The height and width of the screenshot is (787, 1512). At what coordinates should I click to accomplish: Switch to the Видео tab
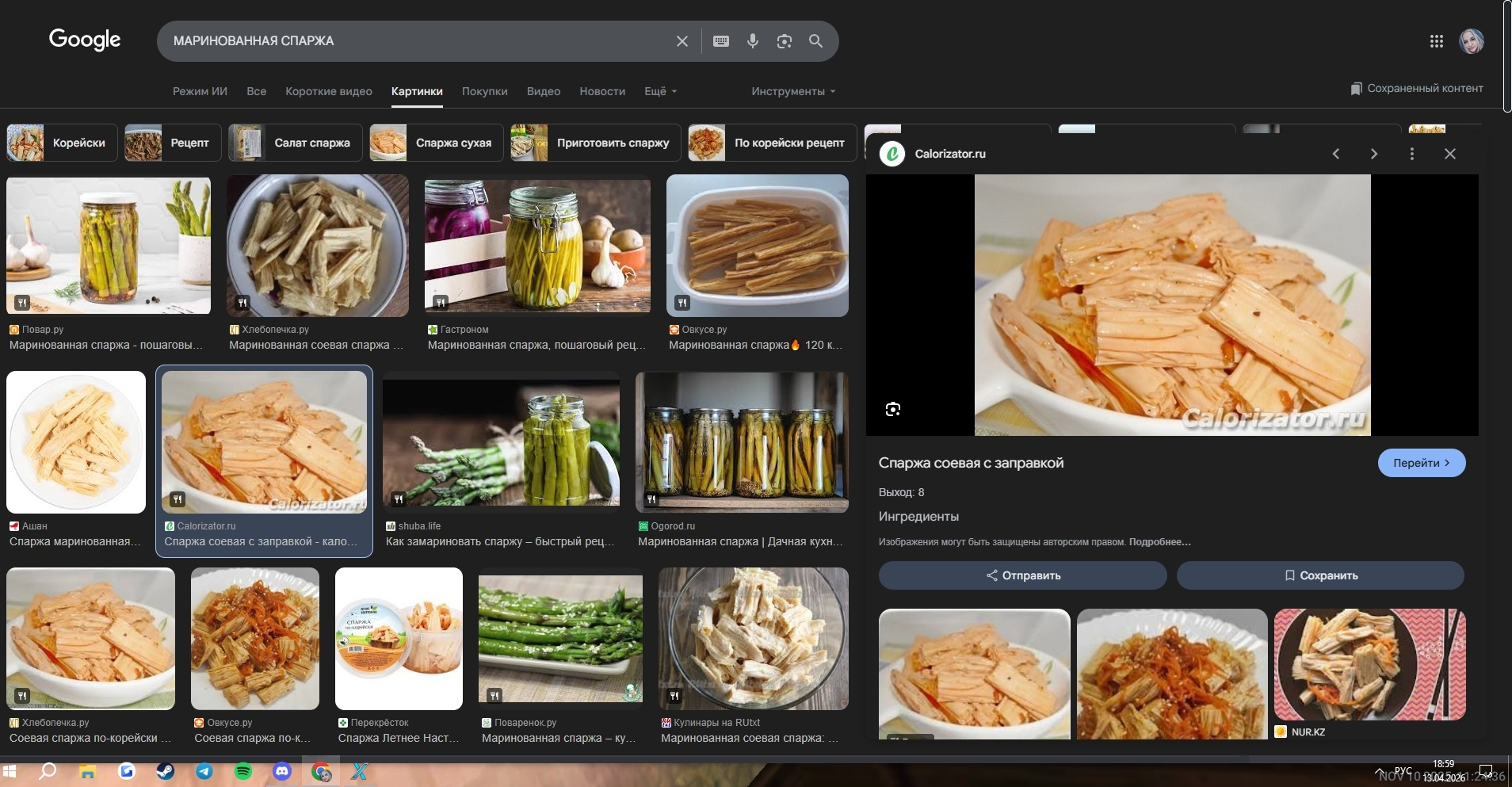(x=543, y=91)
